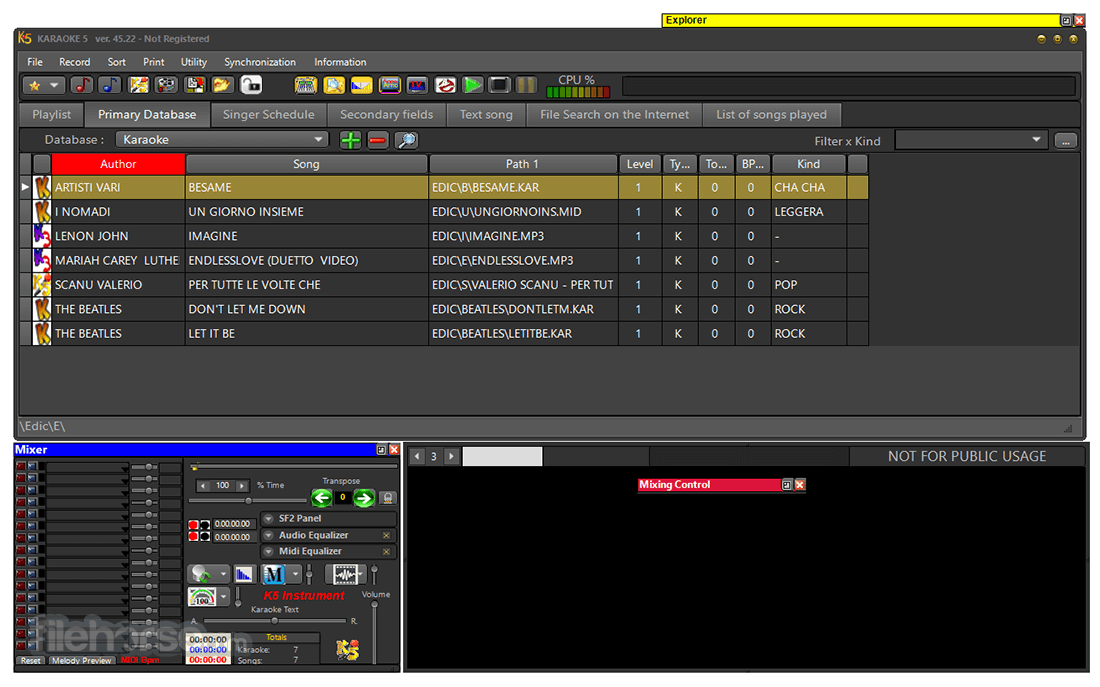Toggle the first red record indicator in Mixer
Screen dimensions: 1100x687
point(193,525)
